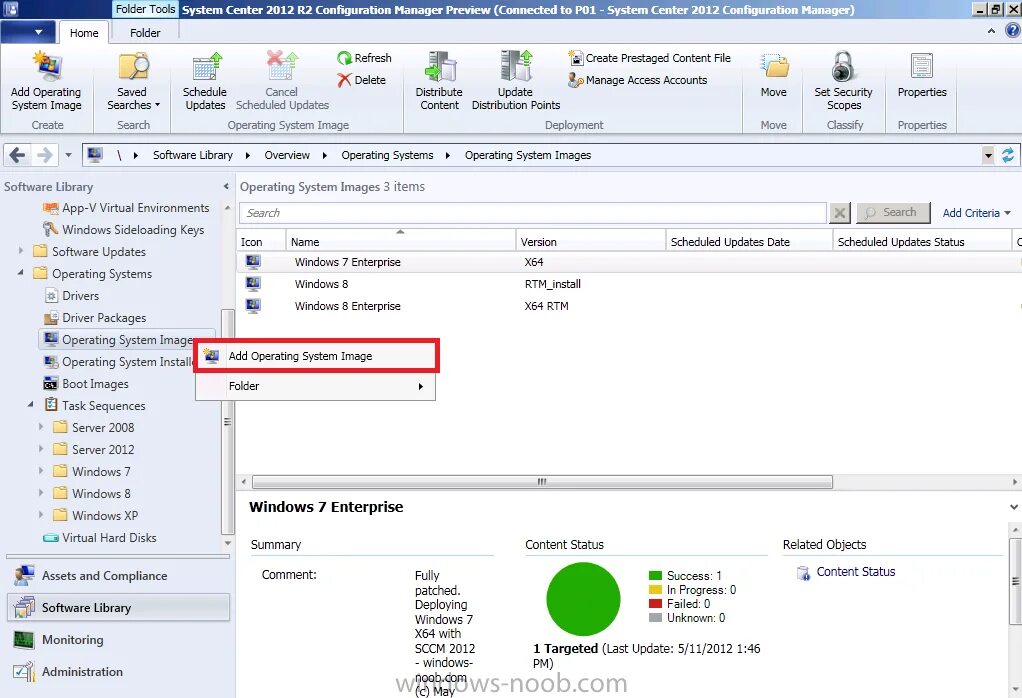Switch to the Monitoring workspace
Screen dimensions: 1022x698
tap(73, 640)
